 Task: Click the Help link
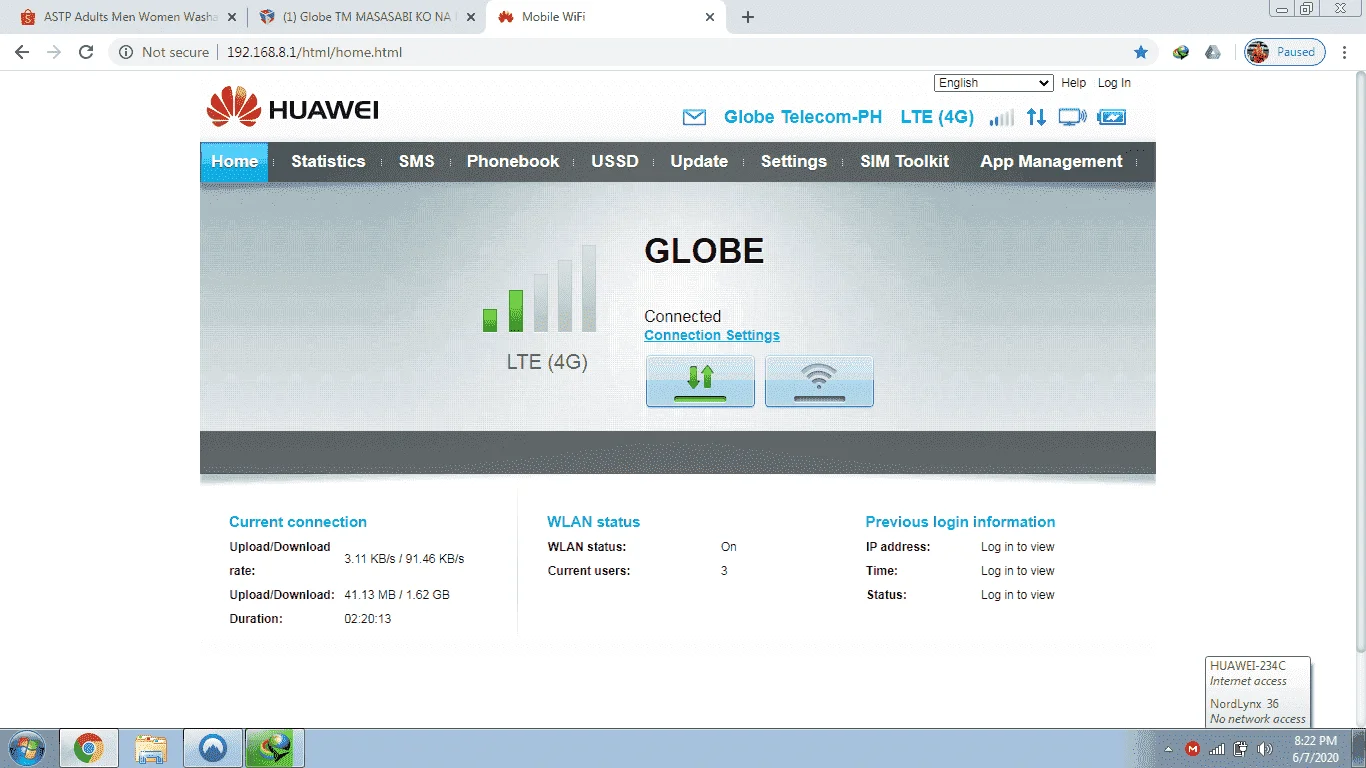(1073, 83)
